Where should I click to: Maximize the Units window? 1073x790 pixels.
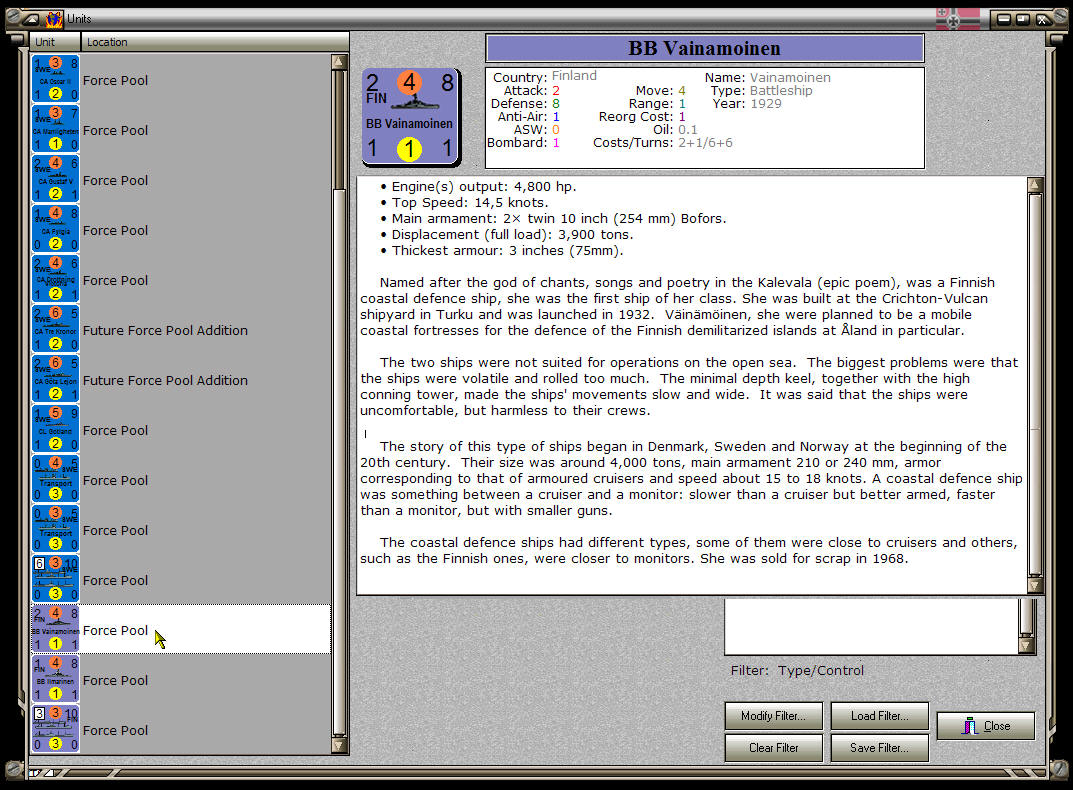(1022, 19)
